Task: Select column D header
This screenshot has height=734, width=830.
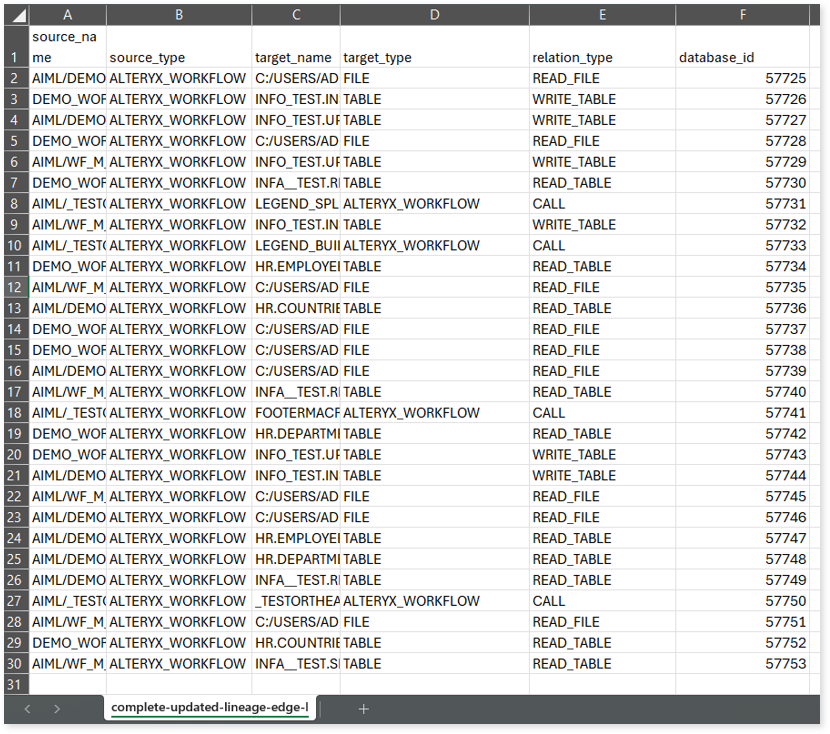Action: coord(435,15)
